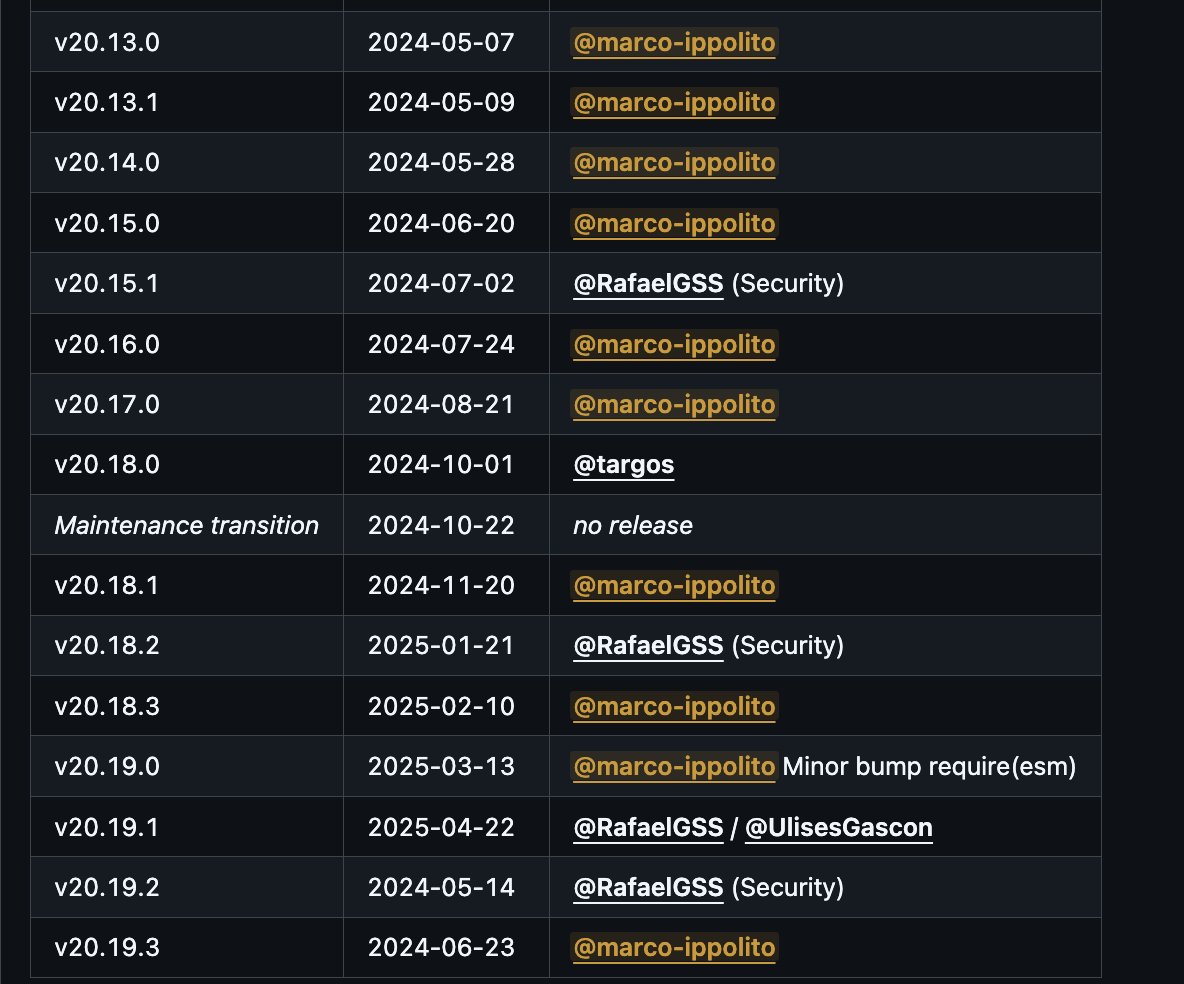This screenshot has height=984, width=1184.
Task: Open @RafaelGSS link in v20.19.2 row
Action: 648,887
